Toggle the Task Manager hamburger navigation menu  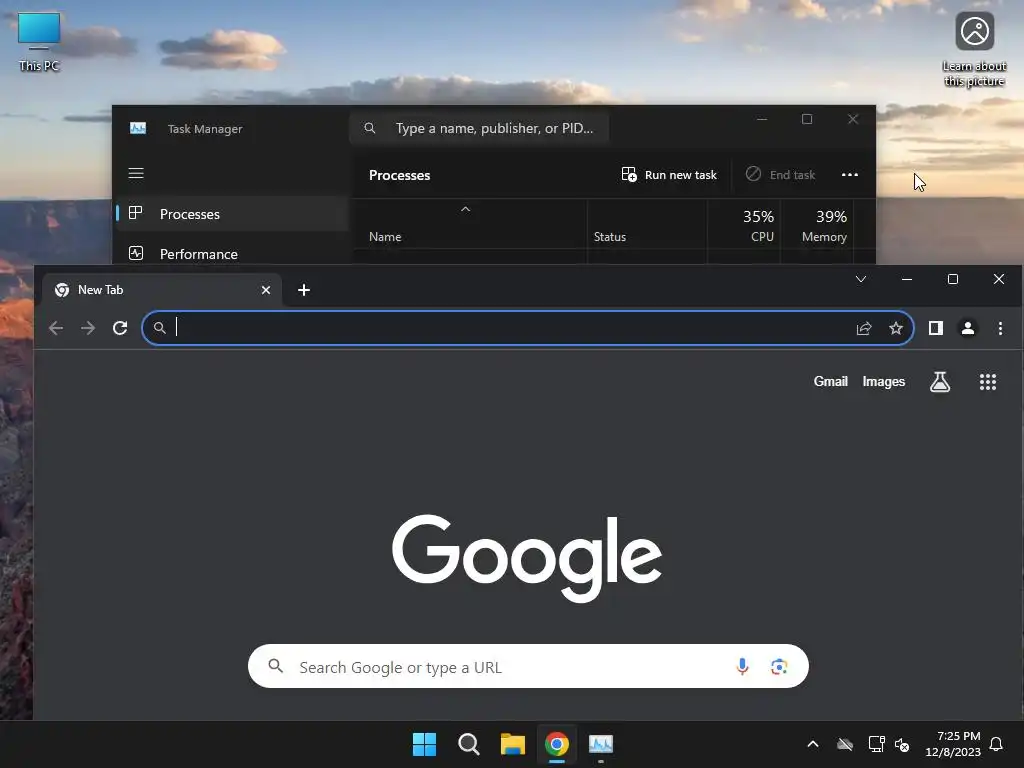(136, 173)
